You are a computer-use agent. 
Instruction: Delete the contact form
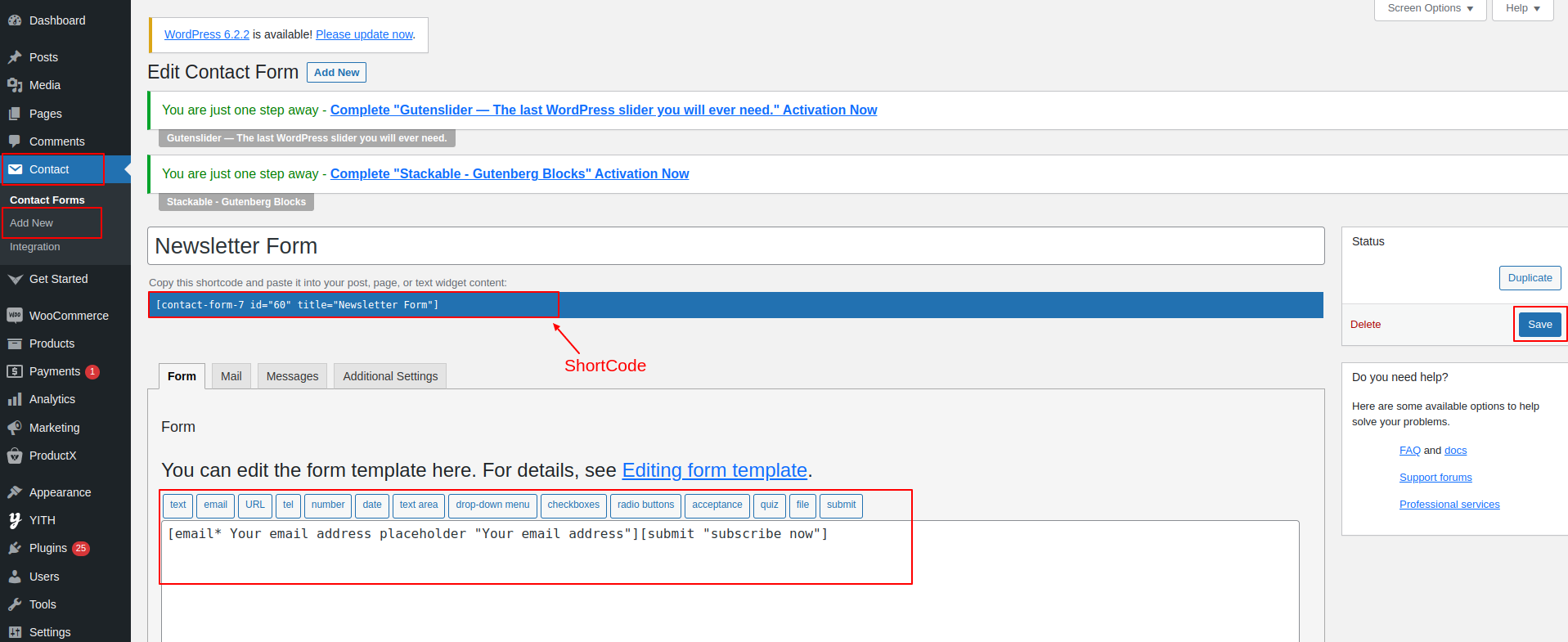click(1365, 325)
